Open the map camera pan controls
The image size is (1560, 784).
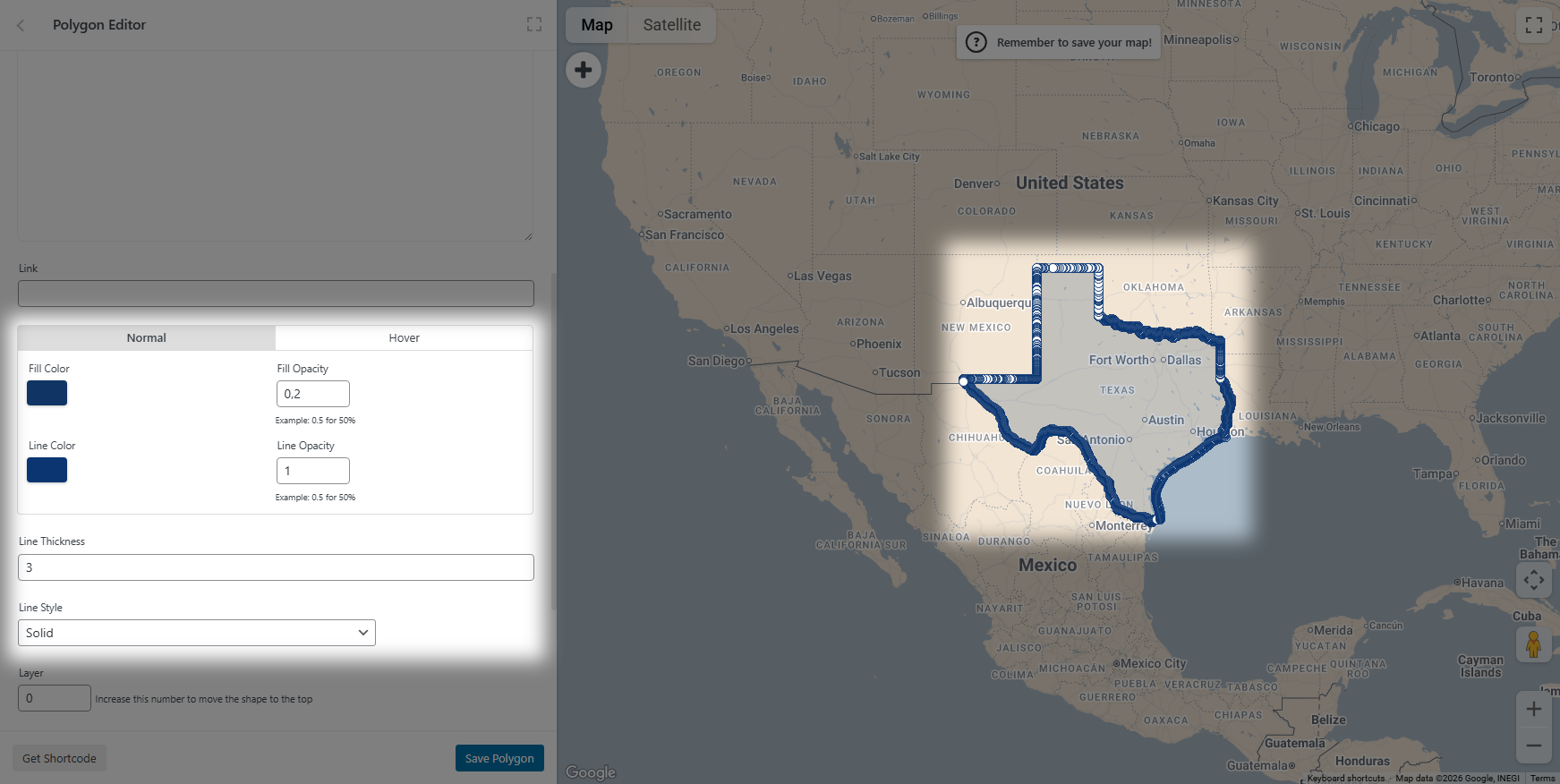point(1534,580)
